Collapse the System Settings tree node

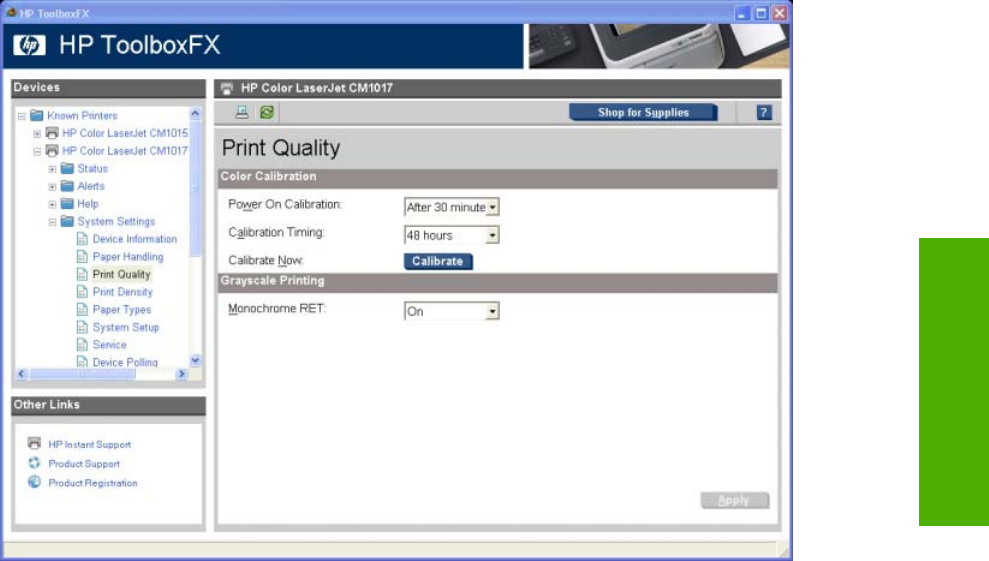click(x=53, y=222)
